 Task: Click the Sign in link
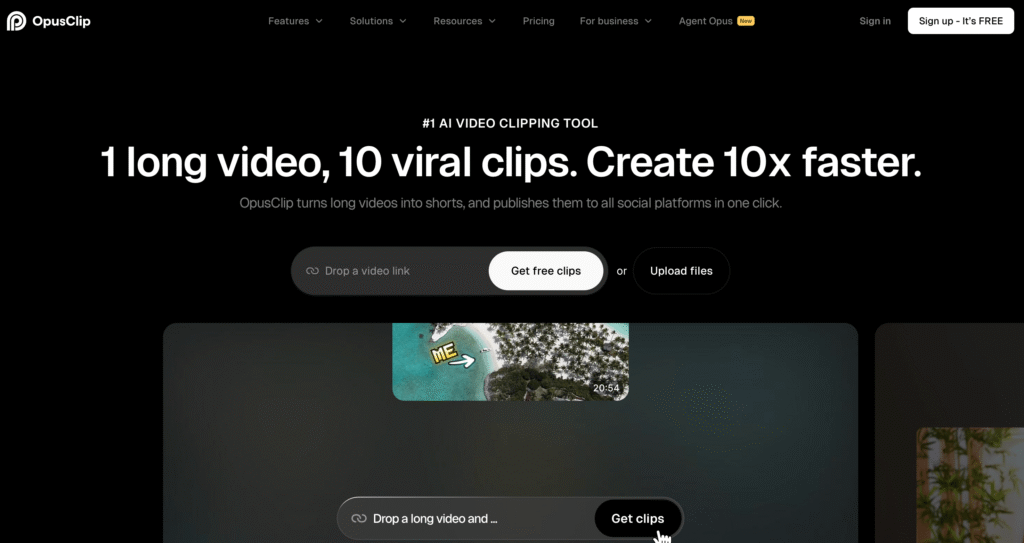(874, 21)
